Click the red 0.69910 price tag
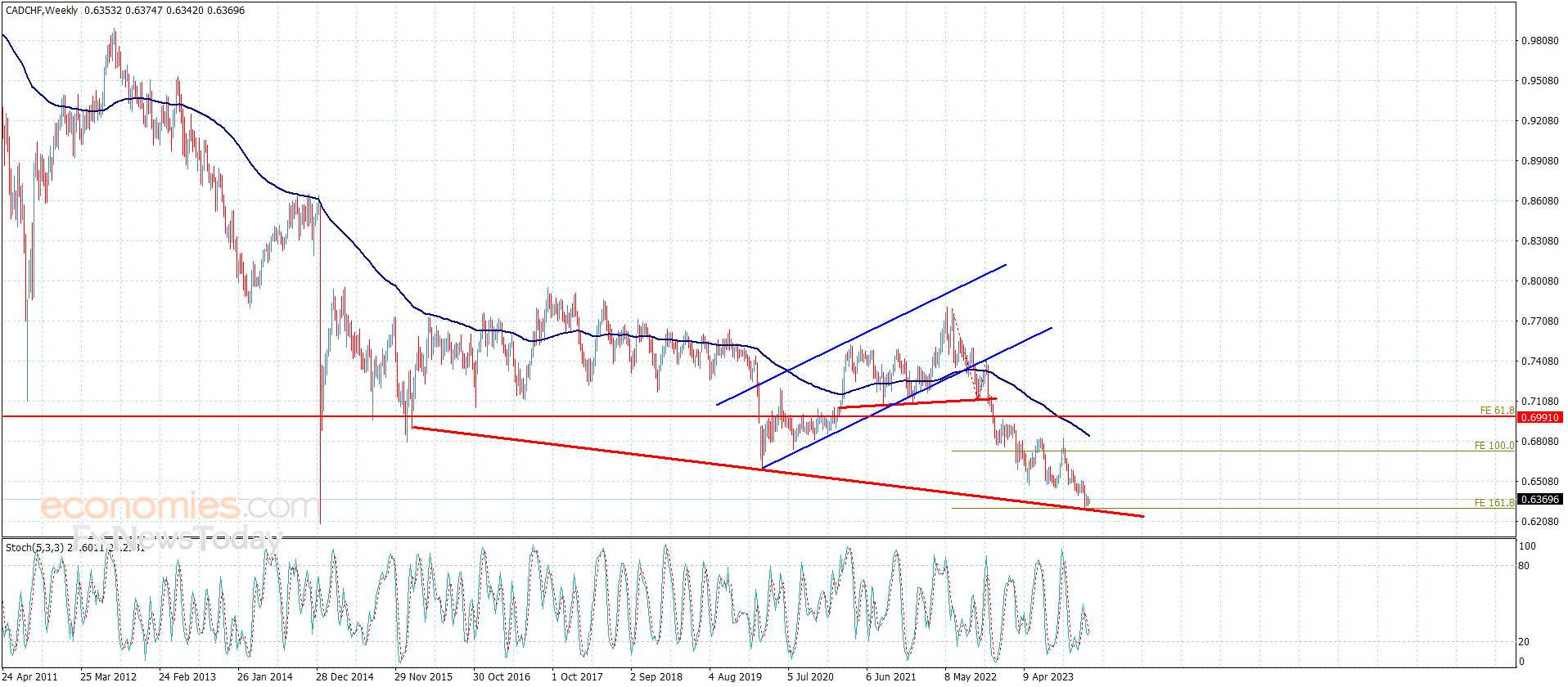Screen dimensions: 1568x687 [x=1539, y=417]
